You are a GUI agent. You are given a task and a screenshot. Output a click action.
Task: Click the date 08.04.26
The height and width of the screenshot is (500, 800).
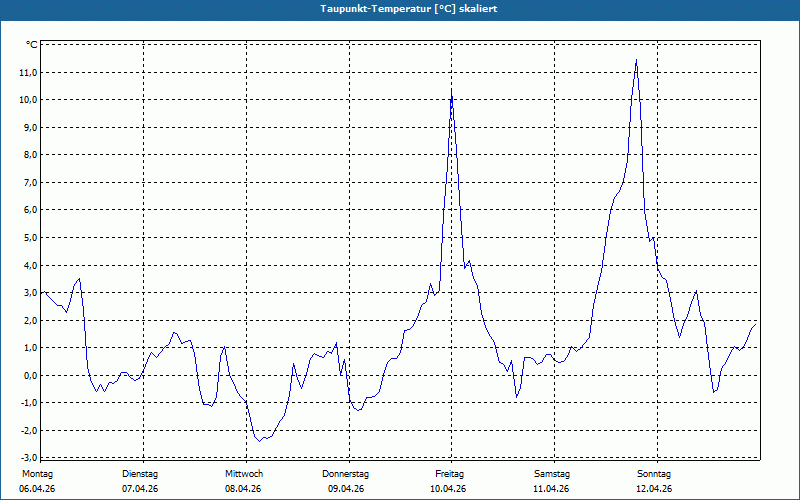point(243,489)
